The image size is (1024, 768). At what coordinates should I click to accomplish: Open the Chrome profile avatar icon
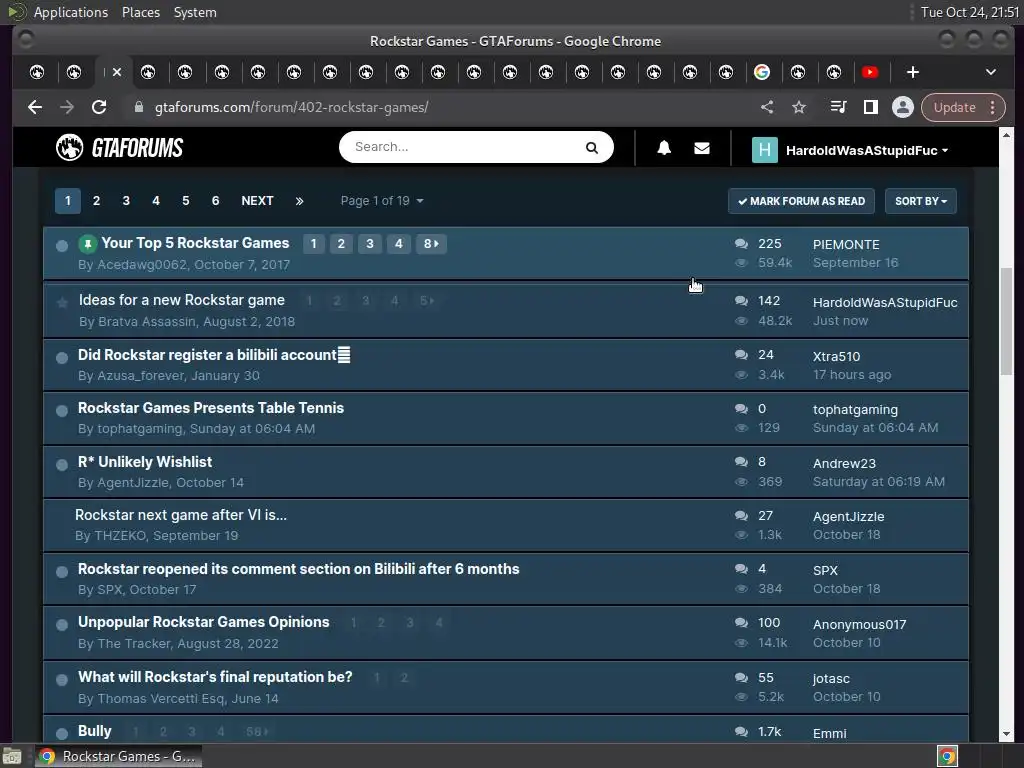click(903, 107)
